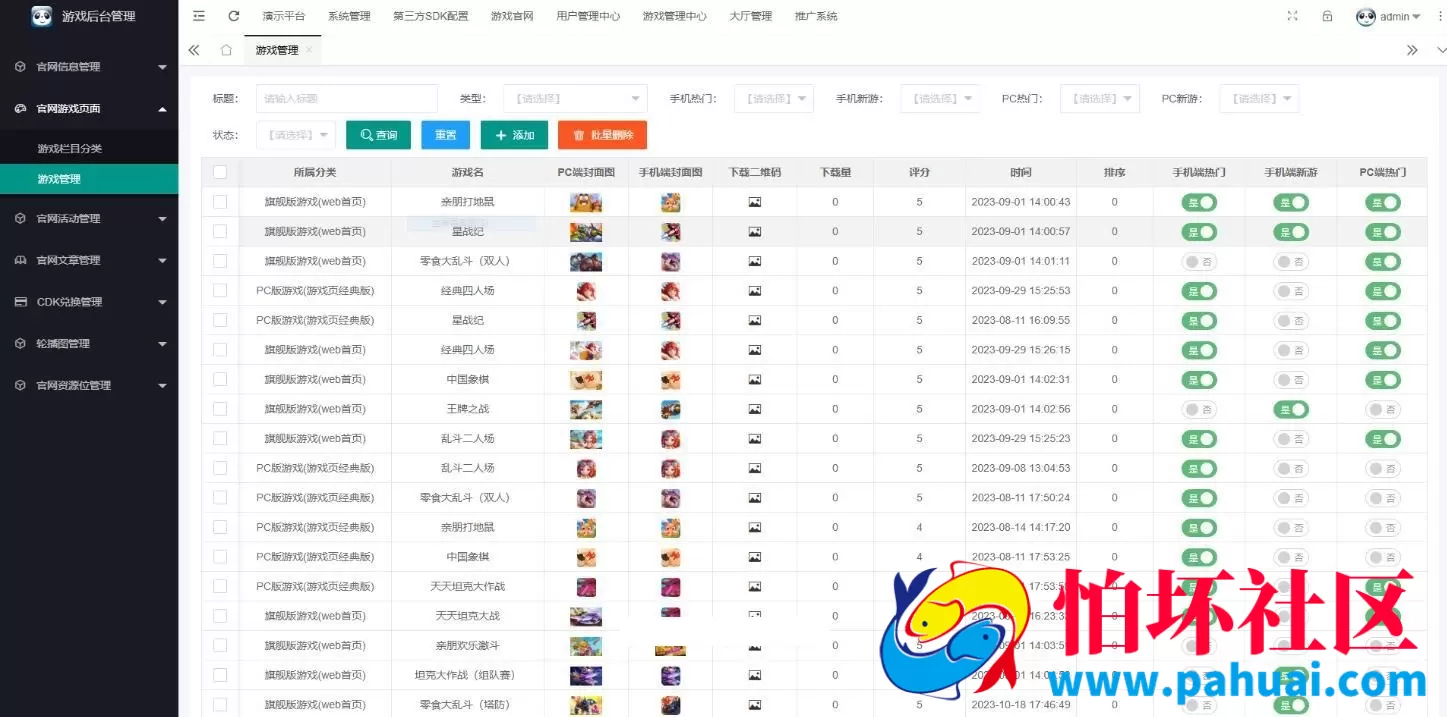Check the checkbox for 王牌之战 row
The width and height of the screenshot is (1447, 717).
click(x=220, y=409)
